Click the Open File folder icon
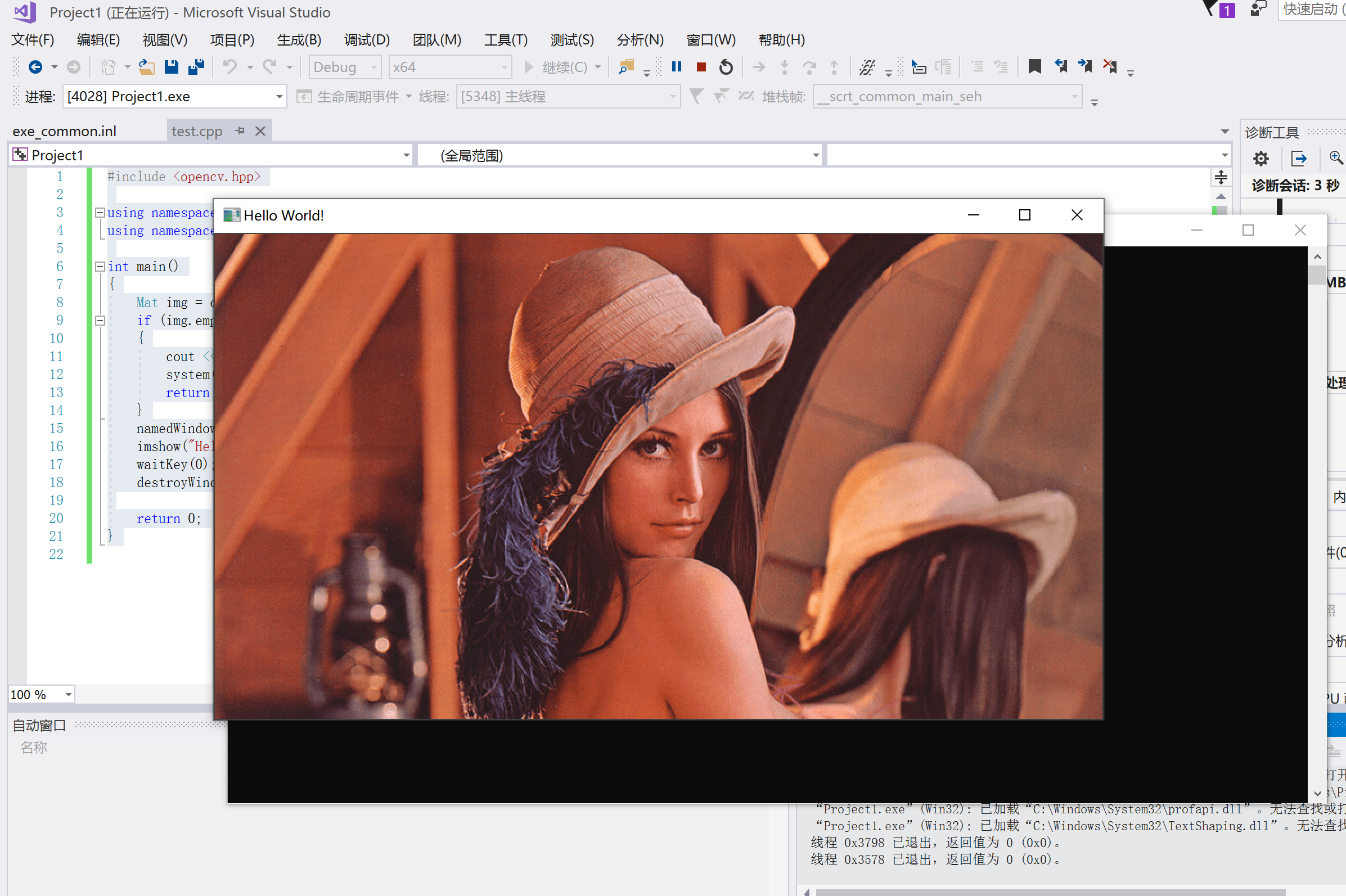The width and height of the screenshot is (1346, 896). (147, 67)
